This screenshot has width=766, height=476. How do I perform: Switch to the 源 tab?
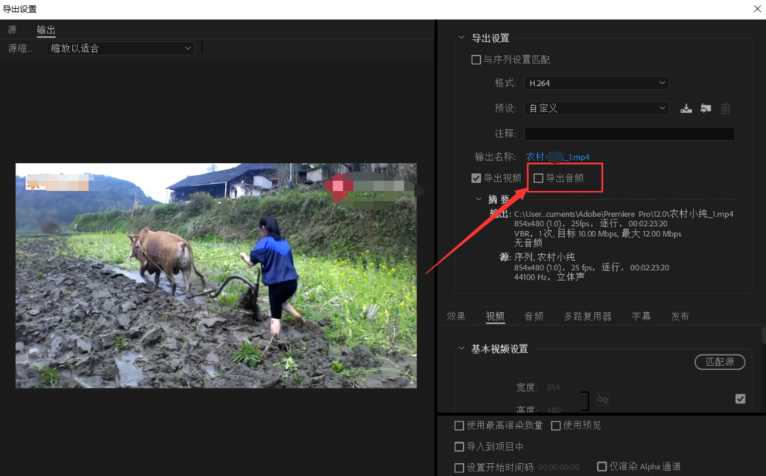click(12, 30)
